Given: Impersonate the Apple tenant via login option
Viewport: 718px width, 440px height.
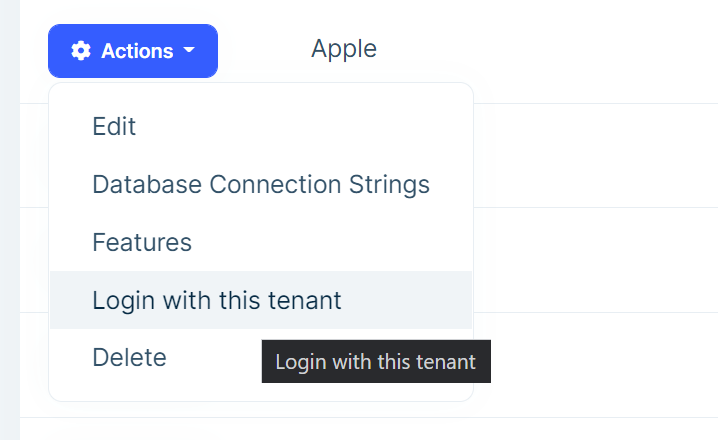Looking at the screenshot, I should click(217, 300).
